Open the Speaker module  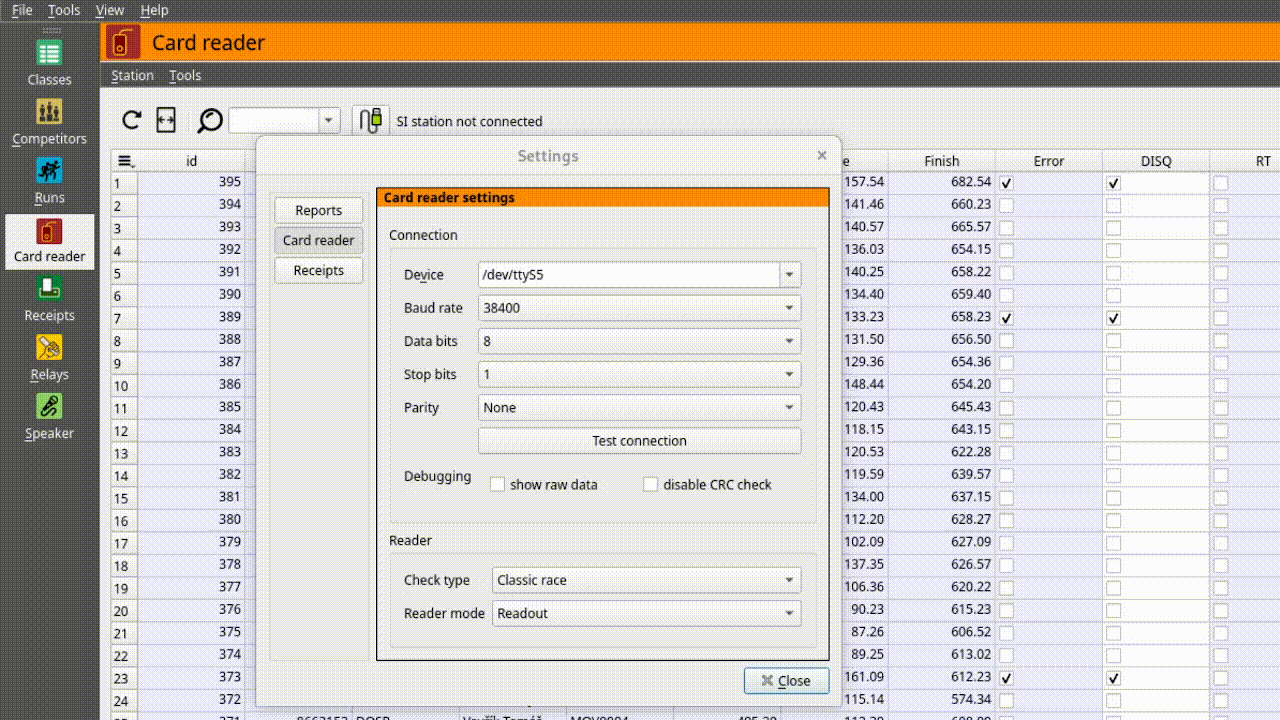[x=49, y=418]
